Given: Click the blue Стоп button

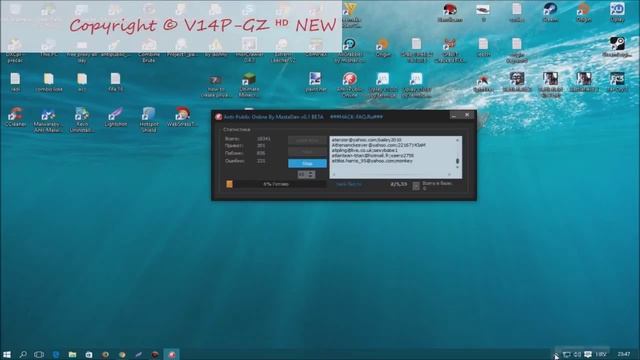Looking at the screenshot, I should click(x=307, y=163).
